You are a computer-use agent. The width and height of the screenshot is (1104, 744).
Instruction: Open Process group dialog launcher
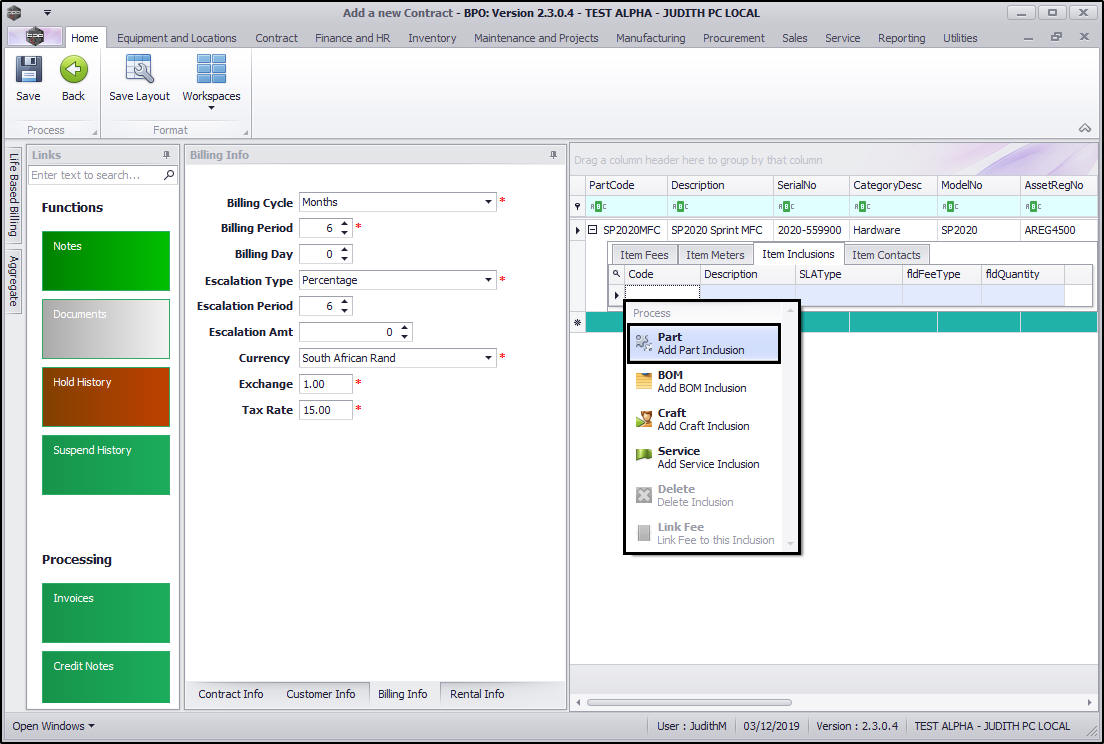tap(94, 132)
